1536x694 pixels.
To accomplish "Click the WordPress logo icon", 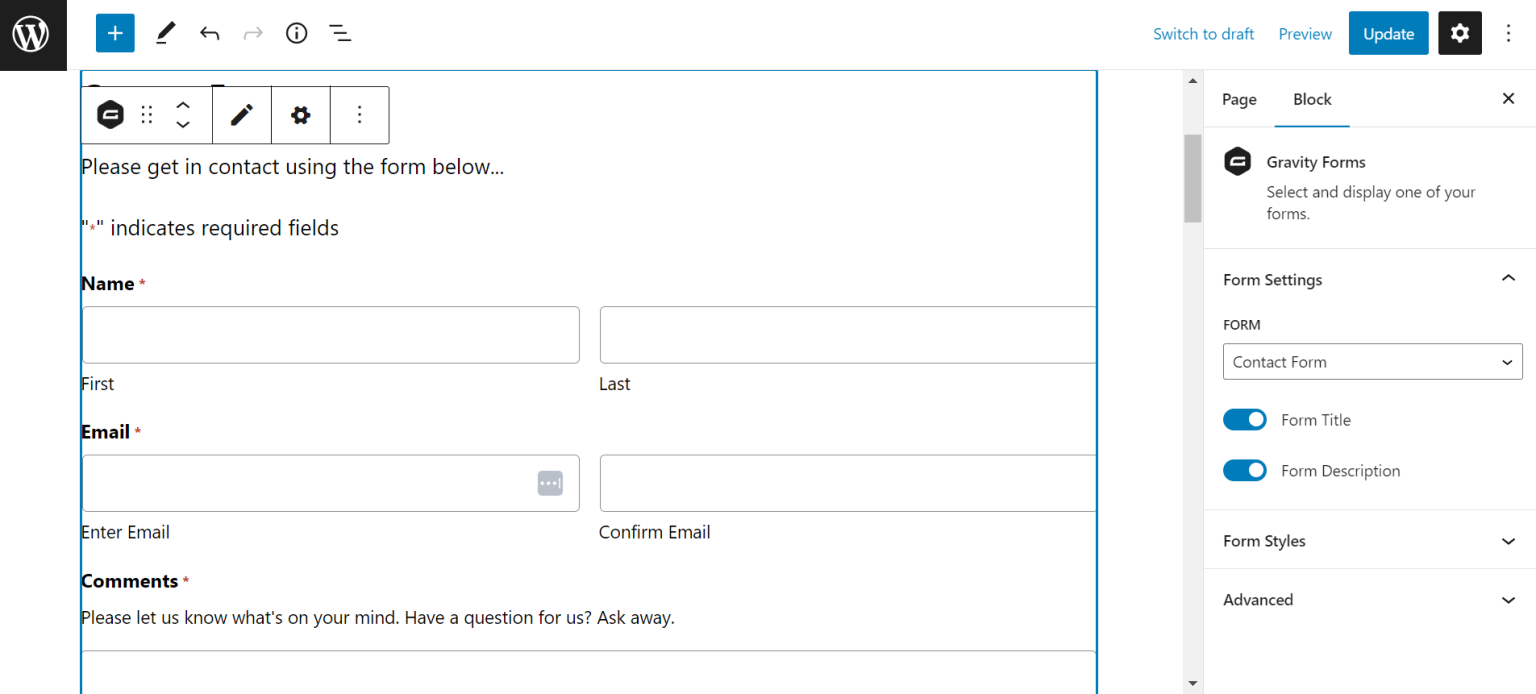I will (32, 34).
